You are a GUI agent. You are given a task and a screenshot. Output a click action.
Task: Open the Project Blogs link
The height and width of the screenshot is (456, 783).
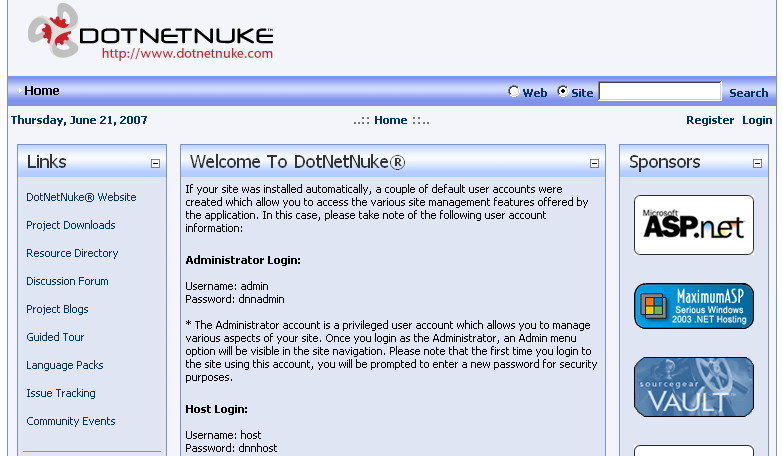57,309
